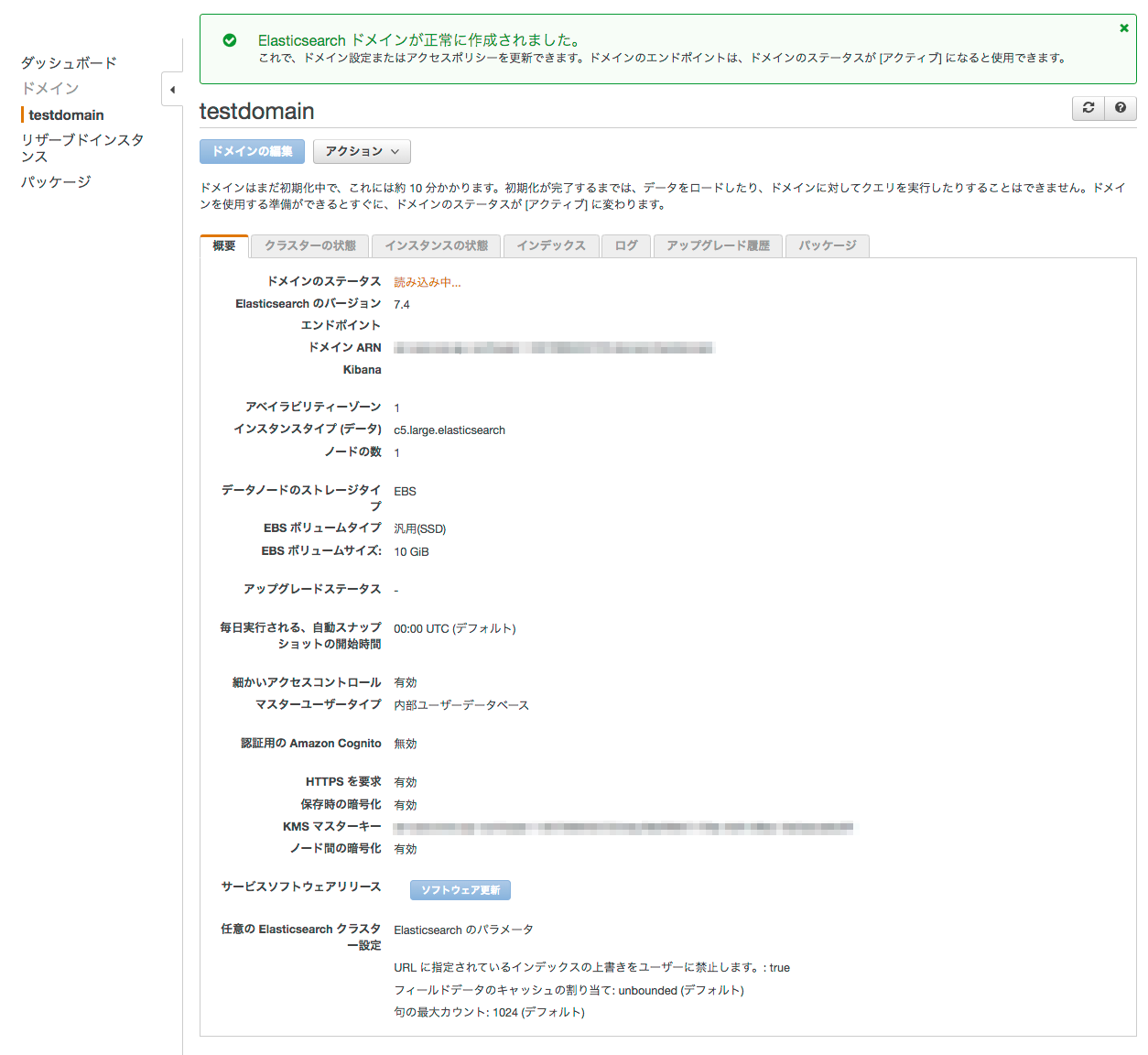Select testdomain in the sidebar
Screen dimensions: 1148x1055
tap(66, 114)
